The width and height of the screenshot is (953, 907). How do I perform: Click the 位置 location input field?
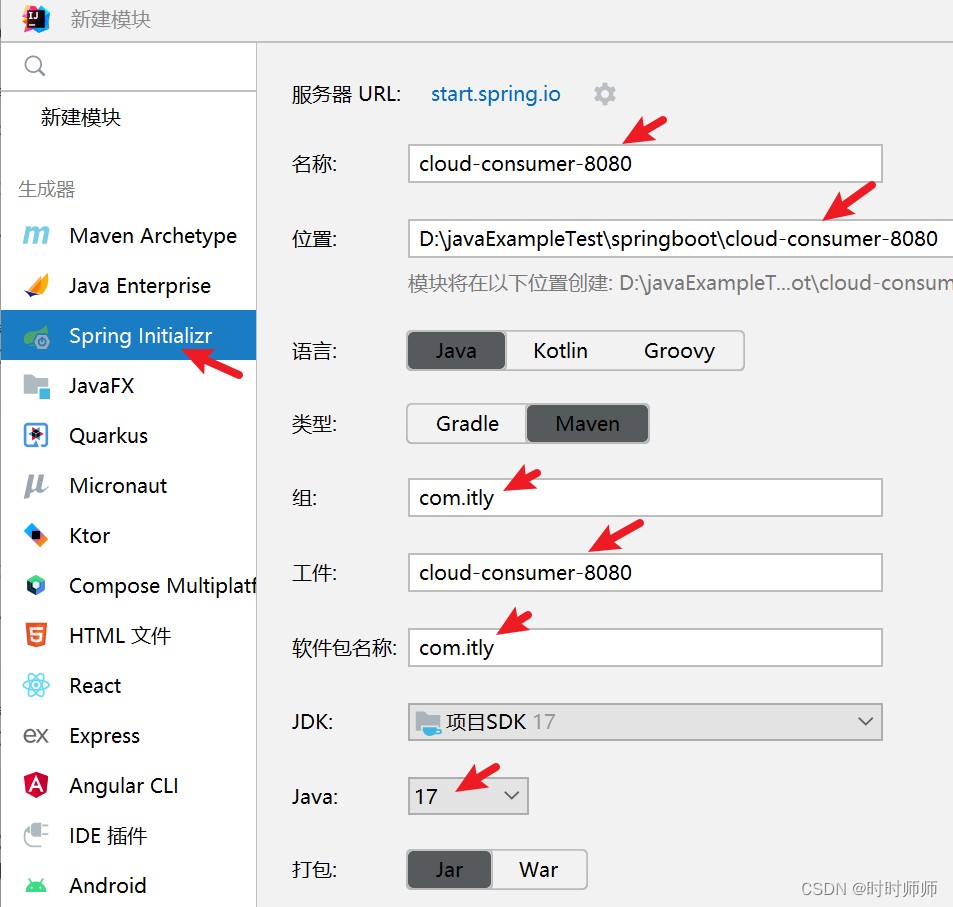point(681,239)
